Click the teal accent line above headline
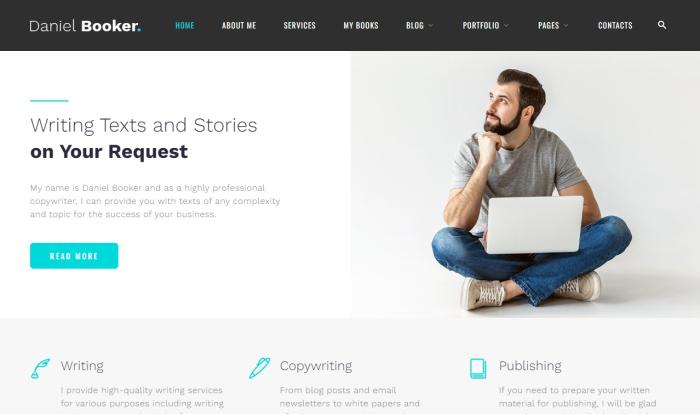700x414 pixels. pos(49,101)
